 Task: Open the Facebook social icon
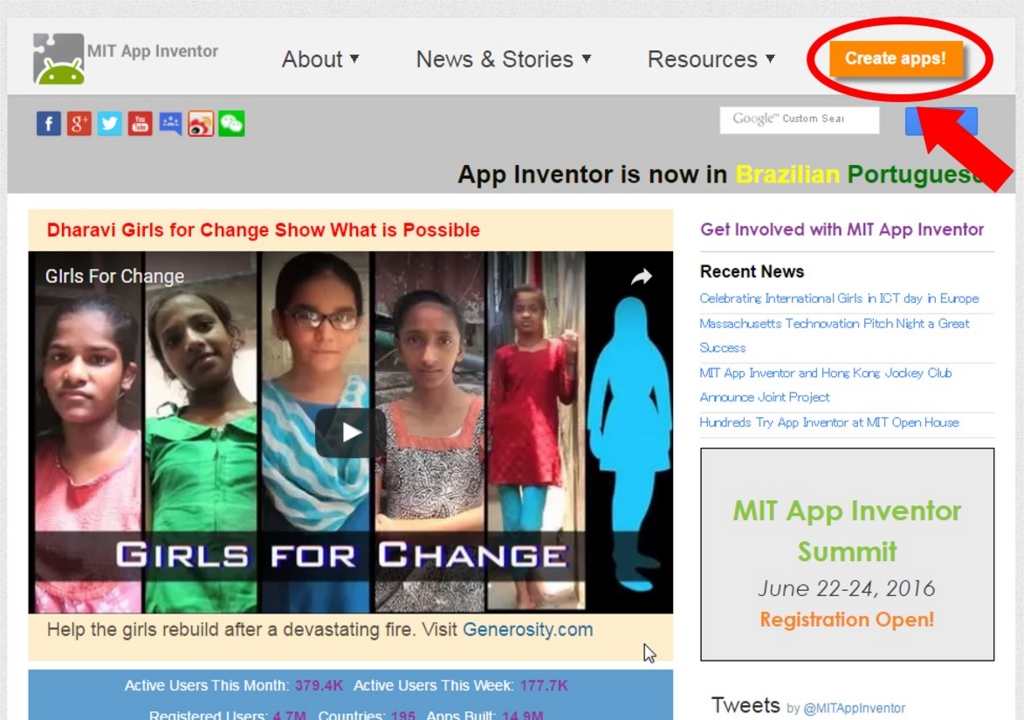48,123
